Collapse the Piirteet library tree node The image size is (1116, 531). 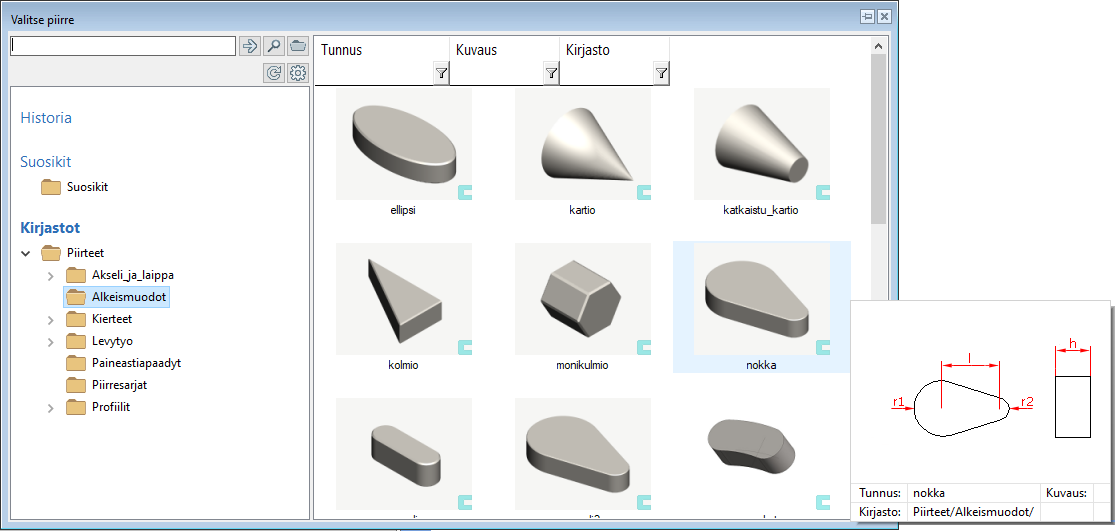point(26,253)
